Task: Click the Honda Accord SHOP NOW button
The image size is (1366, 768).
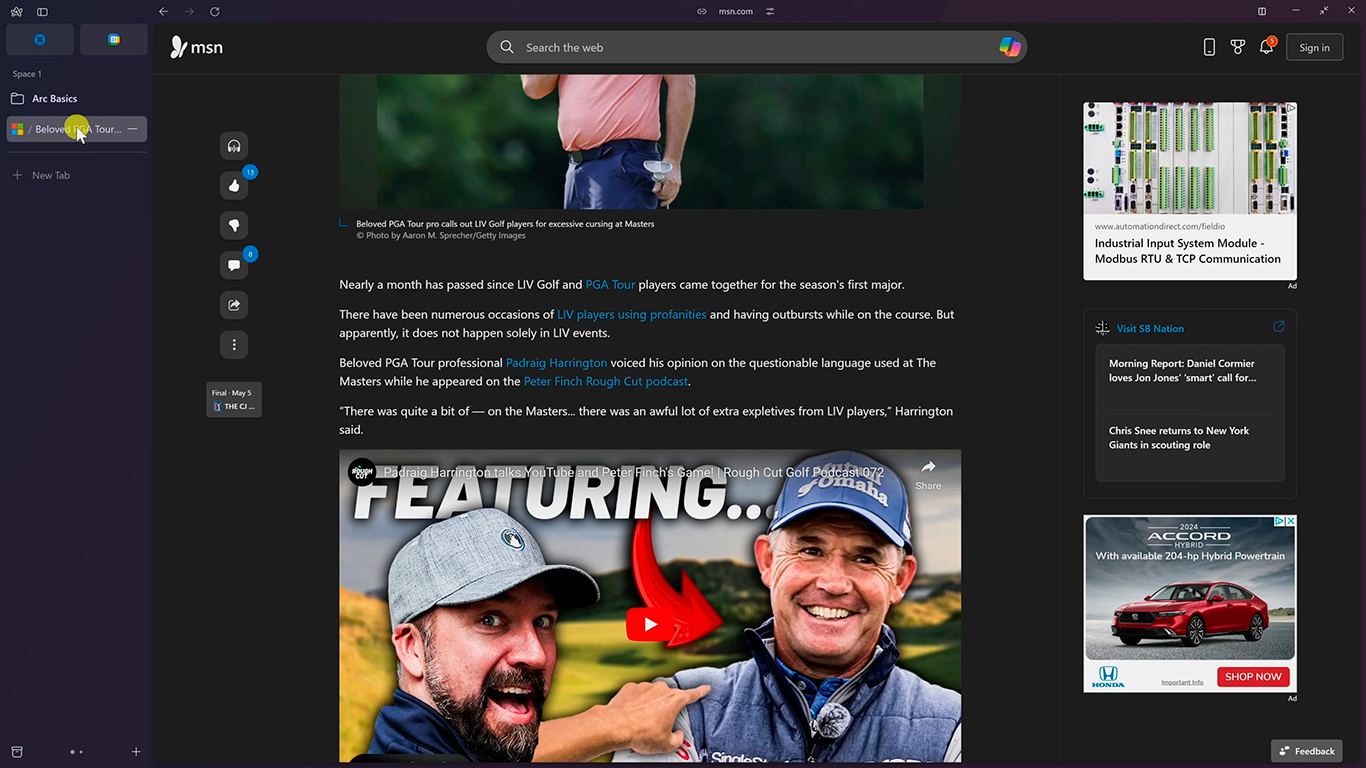Action: tap(1253, 677)
